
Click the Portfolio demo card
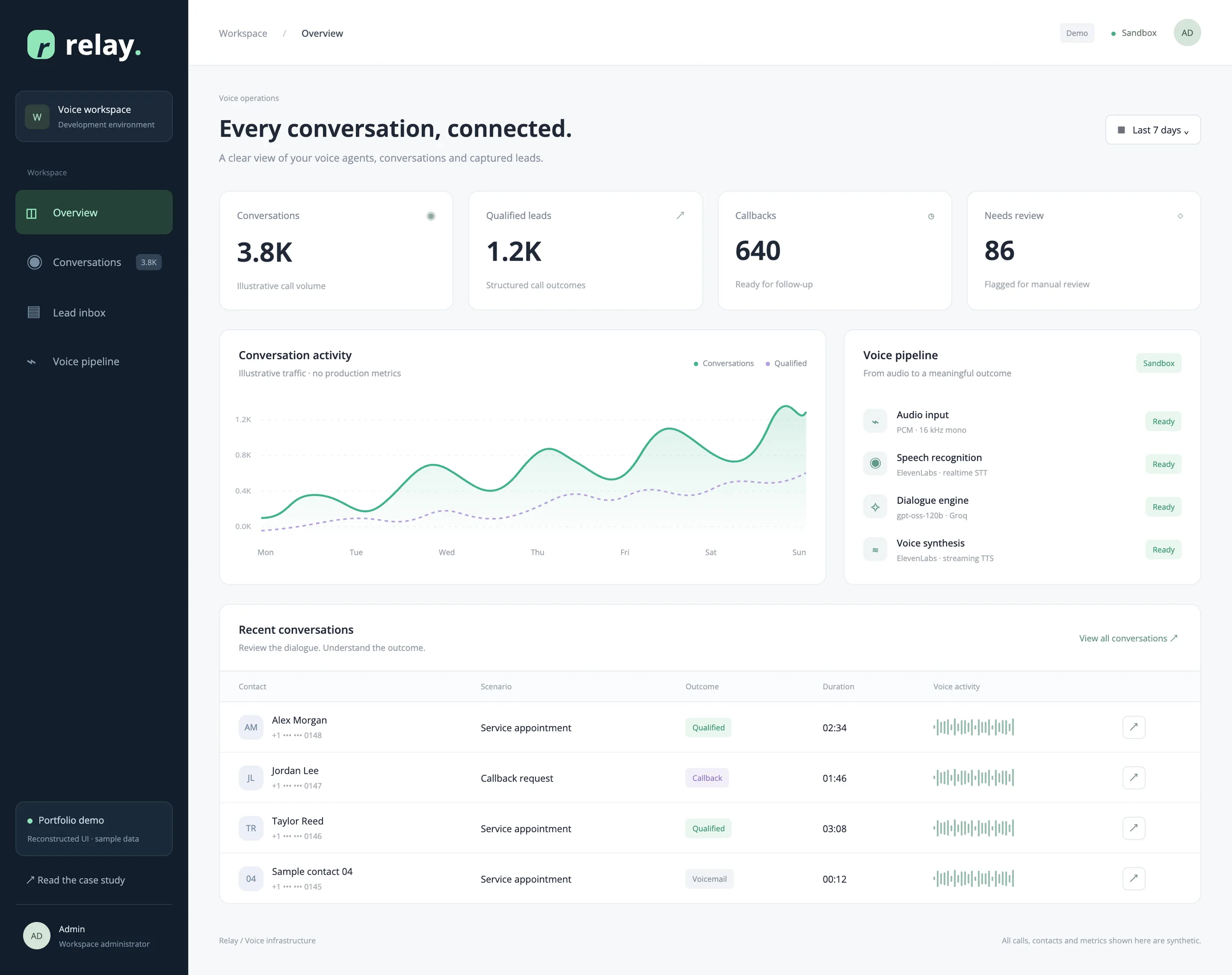click(93, 828)
